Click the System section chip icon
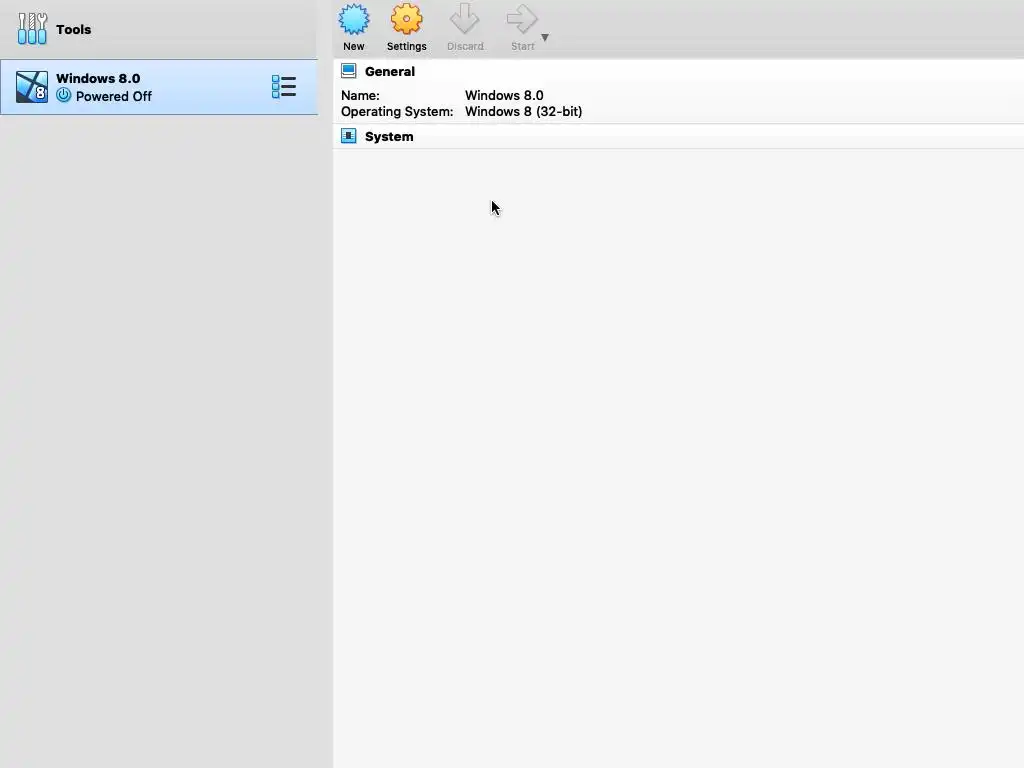Screen dimensions: 1024x768 (x=349, y=136)
